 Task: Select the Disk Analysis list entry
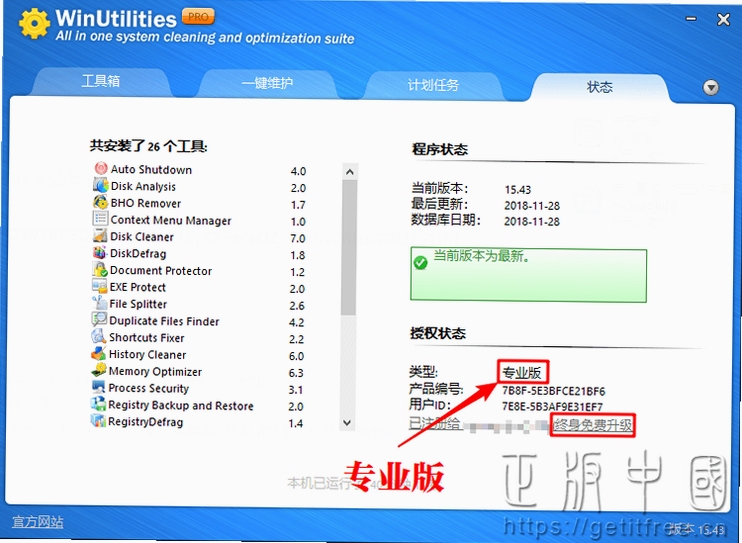point(200,186)
